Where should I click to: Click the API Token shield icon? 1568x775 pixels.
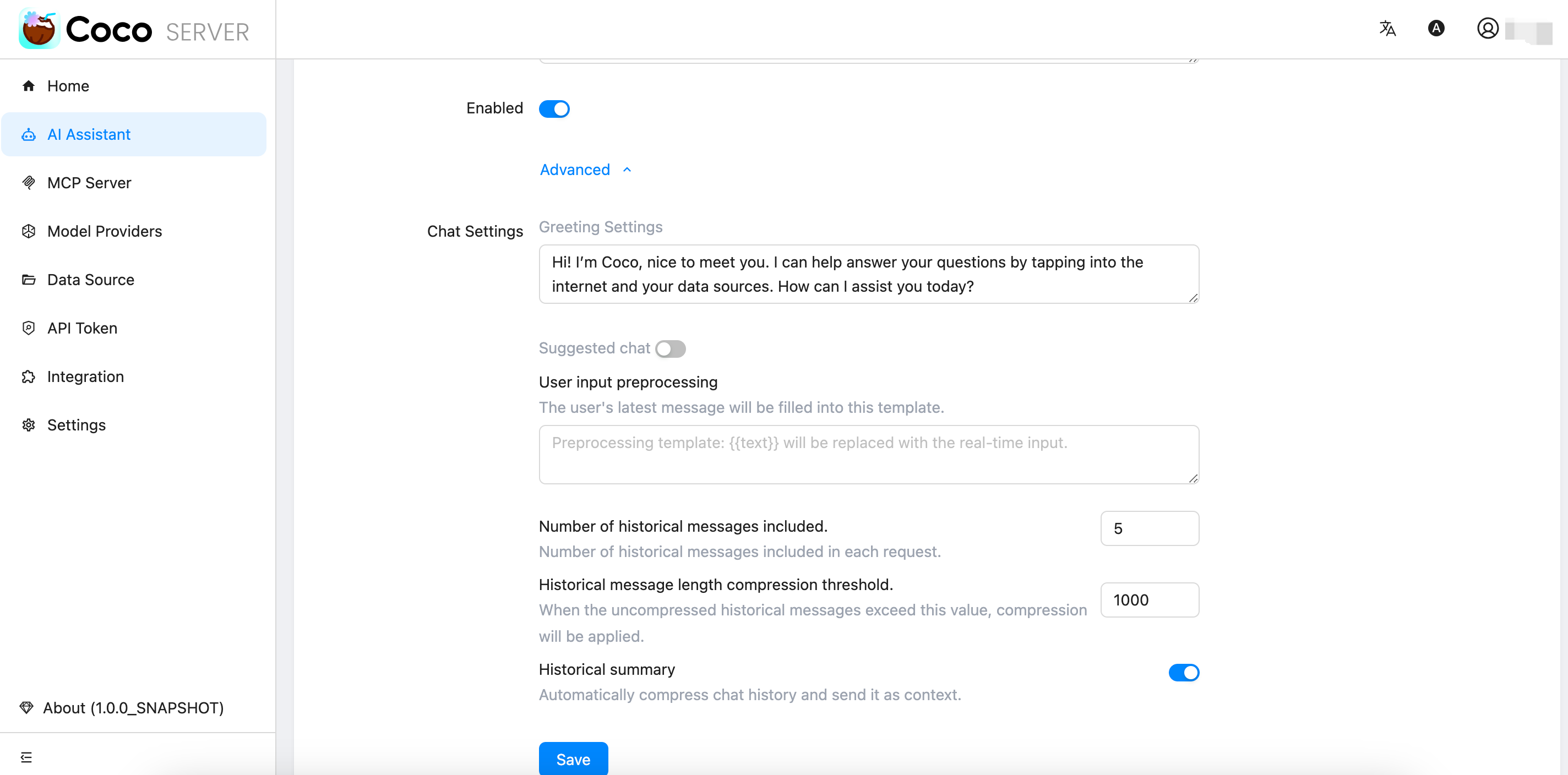(29, 328)
